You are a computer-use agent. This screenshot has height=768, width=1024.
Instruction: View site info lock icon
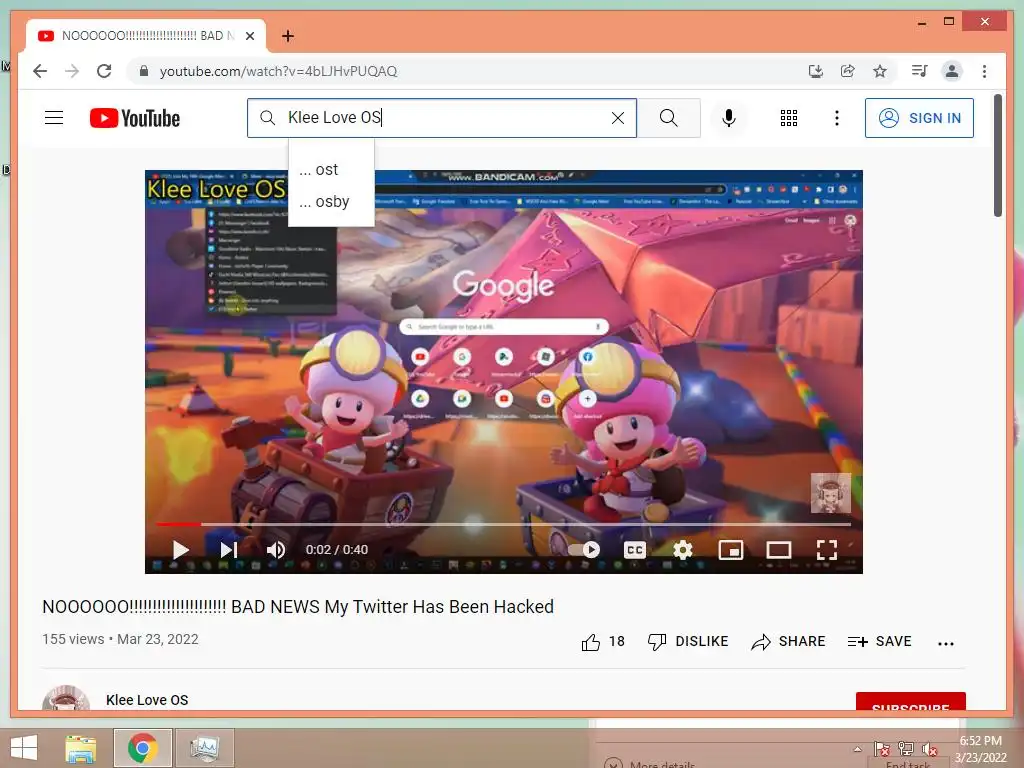coord(144,71)
